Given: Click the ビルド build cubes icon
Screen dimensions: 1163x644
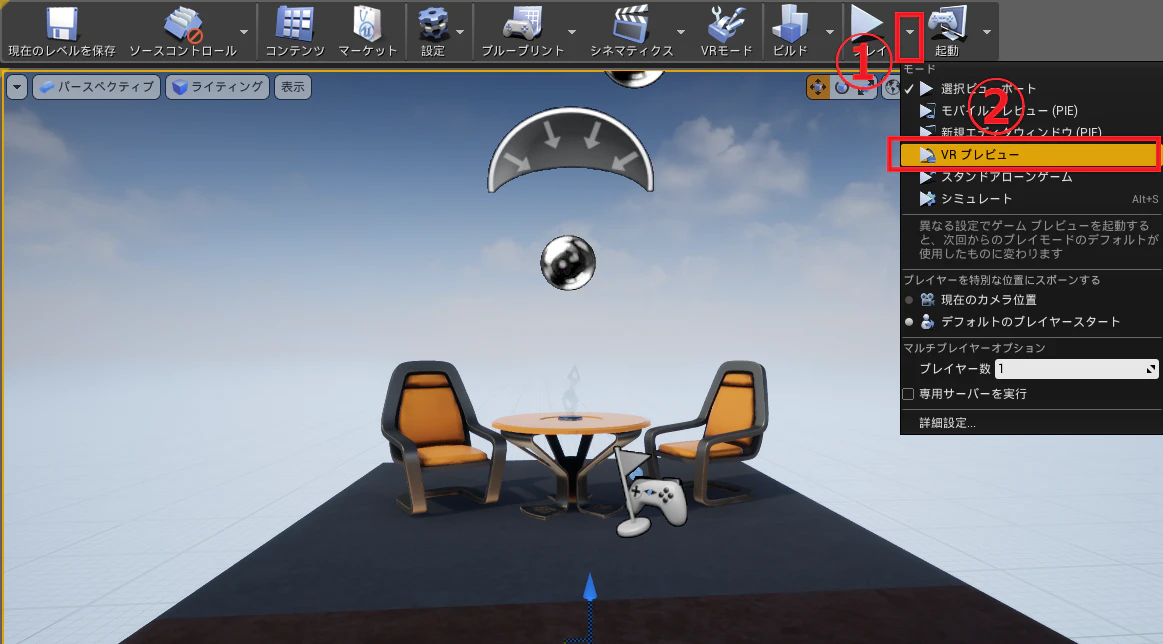Looking at the screenshot, I should (789, 24).
